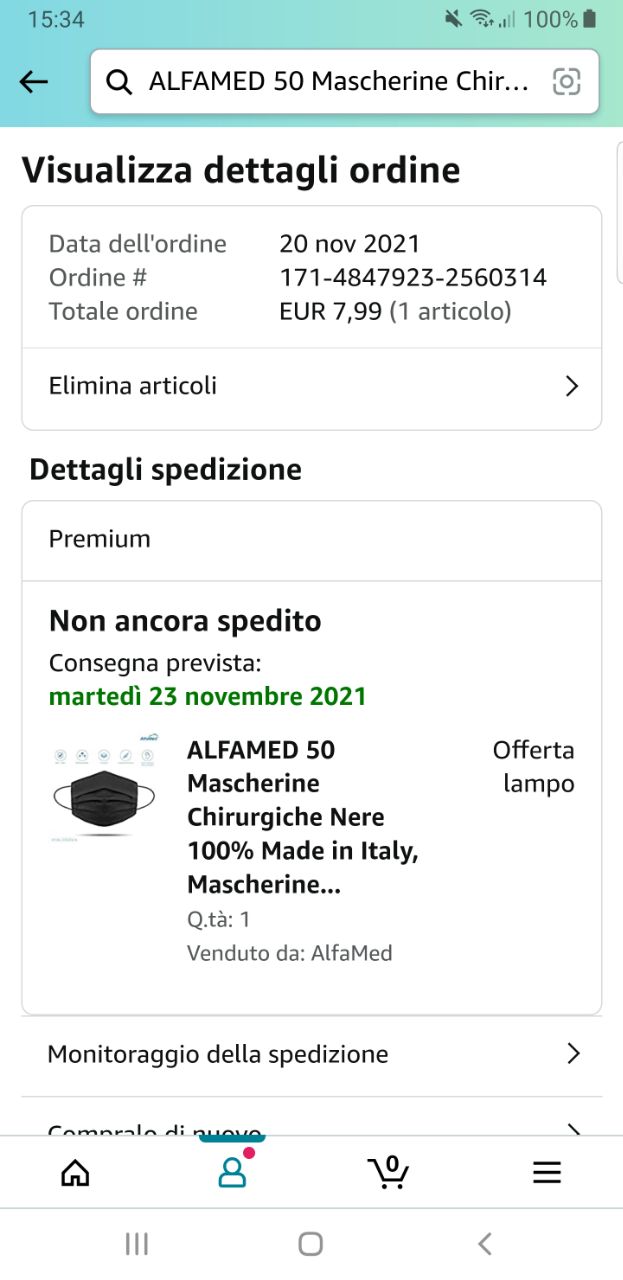The image size is (623, 1280).
Task: Open Monitoraggio della spedizione chevron
Action: point(573,1053)
